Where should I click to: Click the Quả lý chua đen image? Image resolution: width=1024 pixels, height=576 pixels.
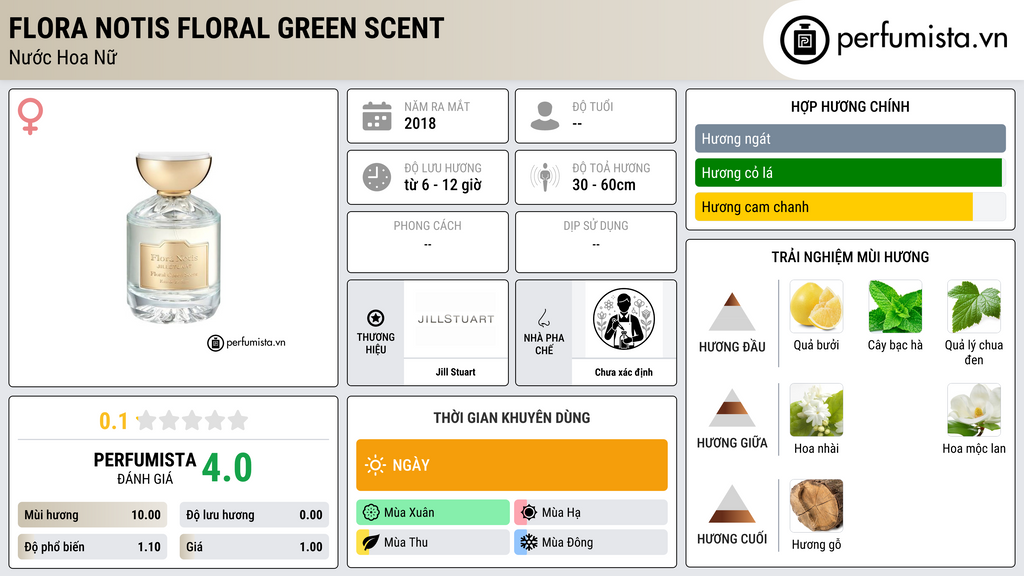974,306
